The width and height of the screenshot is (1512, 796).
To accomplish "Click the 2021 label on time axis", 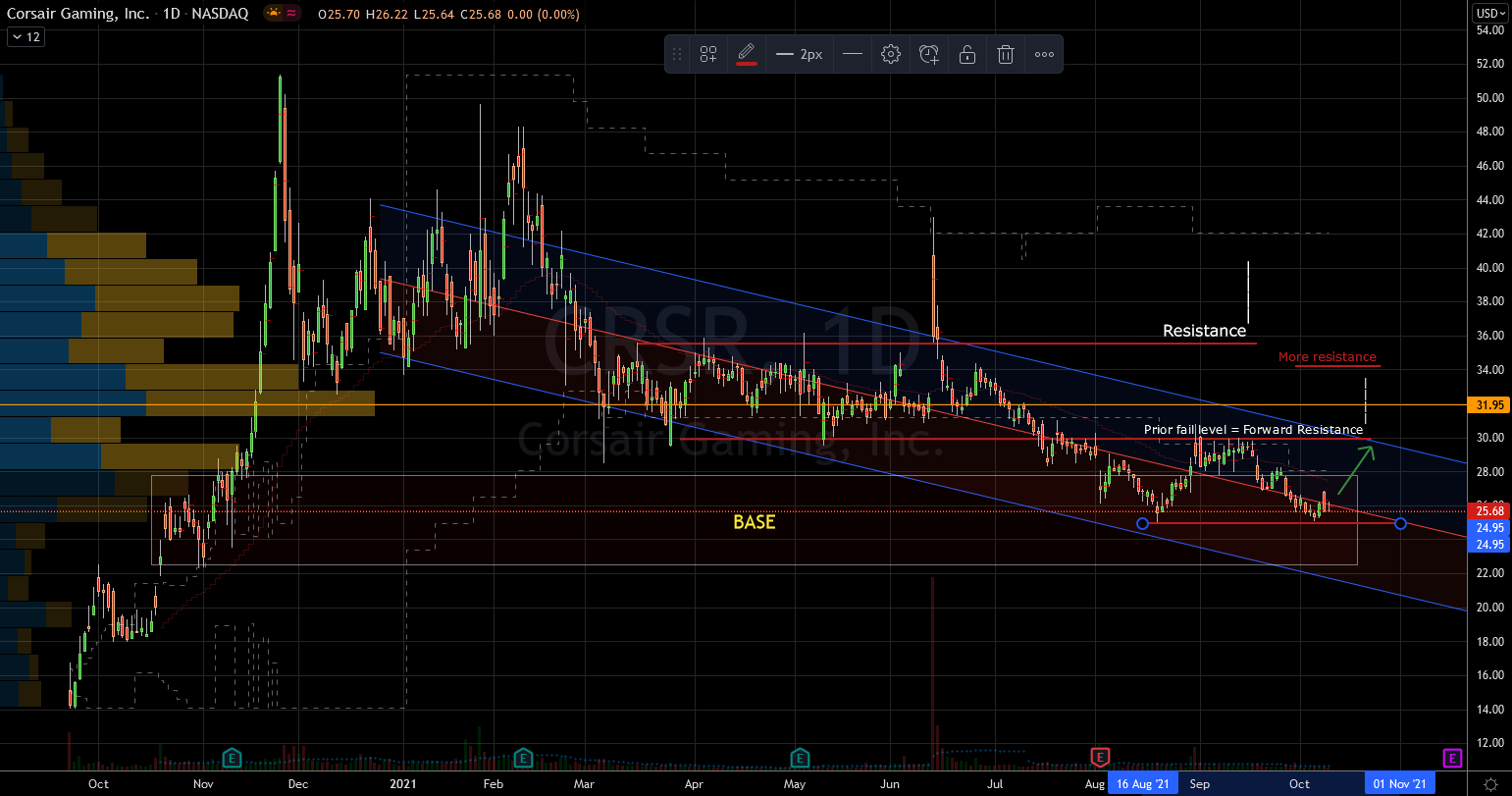I will tap(405, 783).
